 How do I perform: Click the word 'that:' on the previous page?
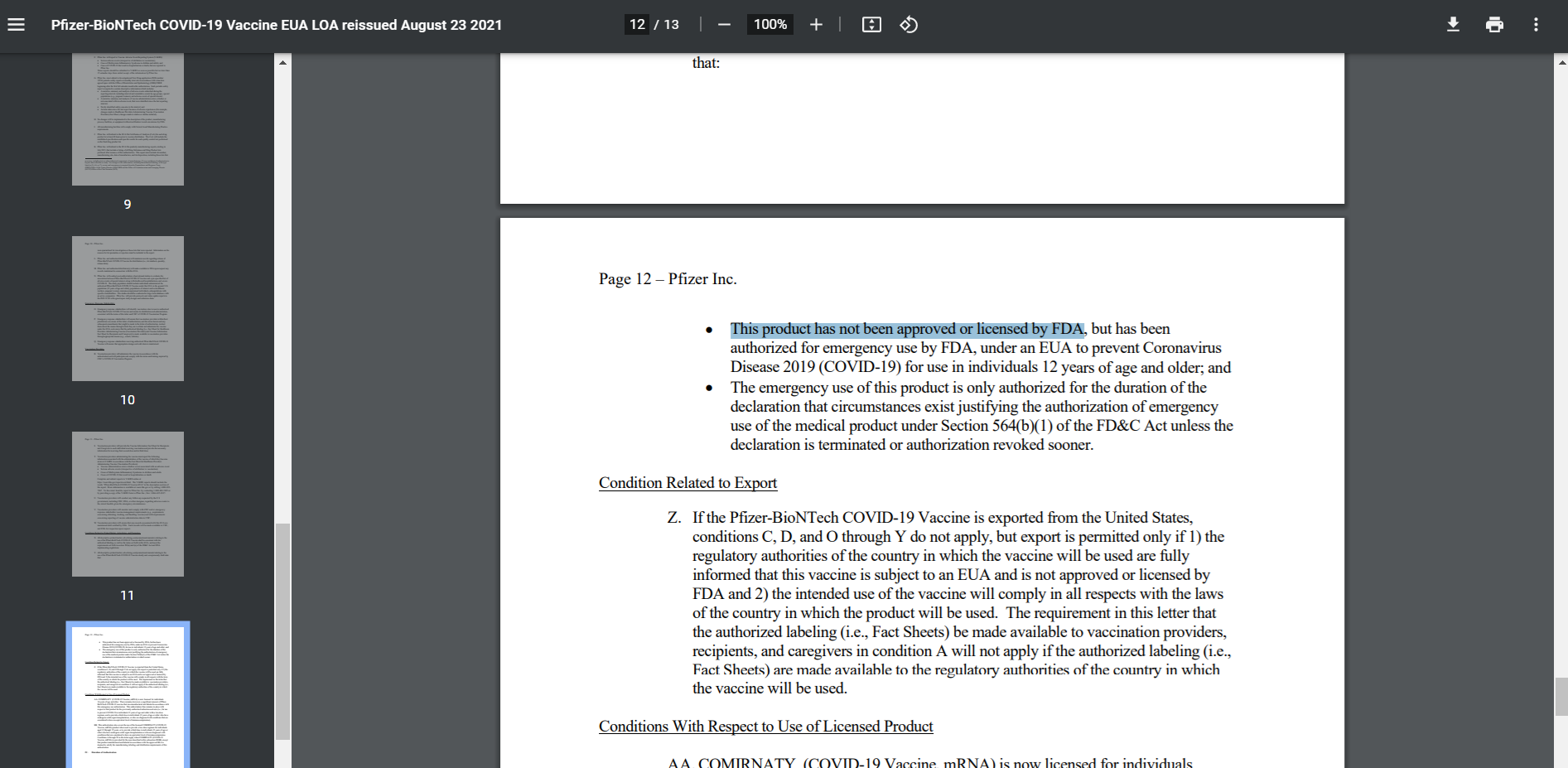click(706, 63)
